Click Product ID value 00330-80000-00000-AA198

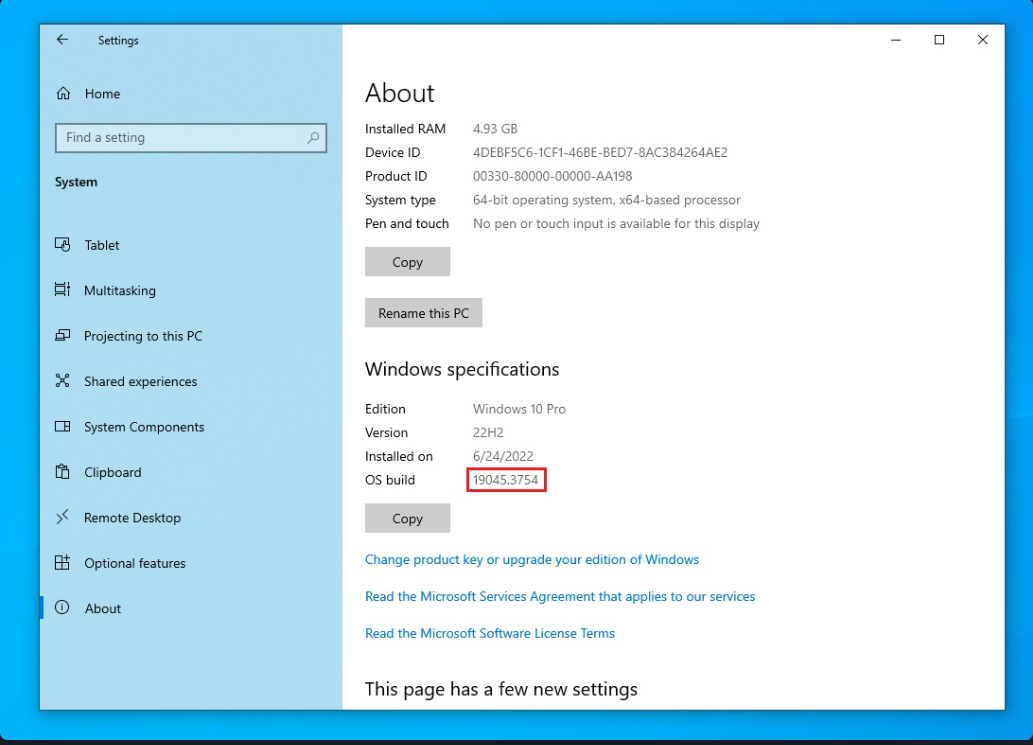(552, 176)
